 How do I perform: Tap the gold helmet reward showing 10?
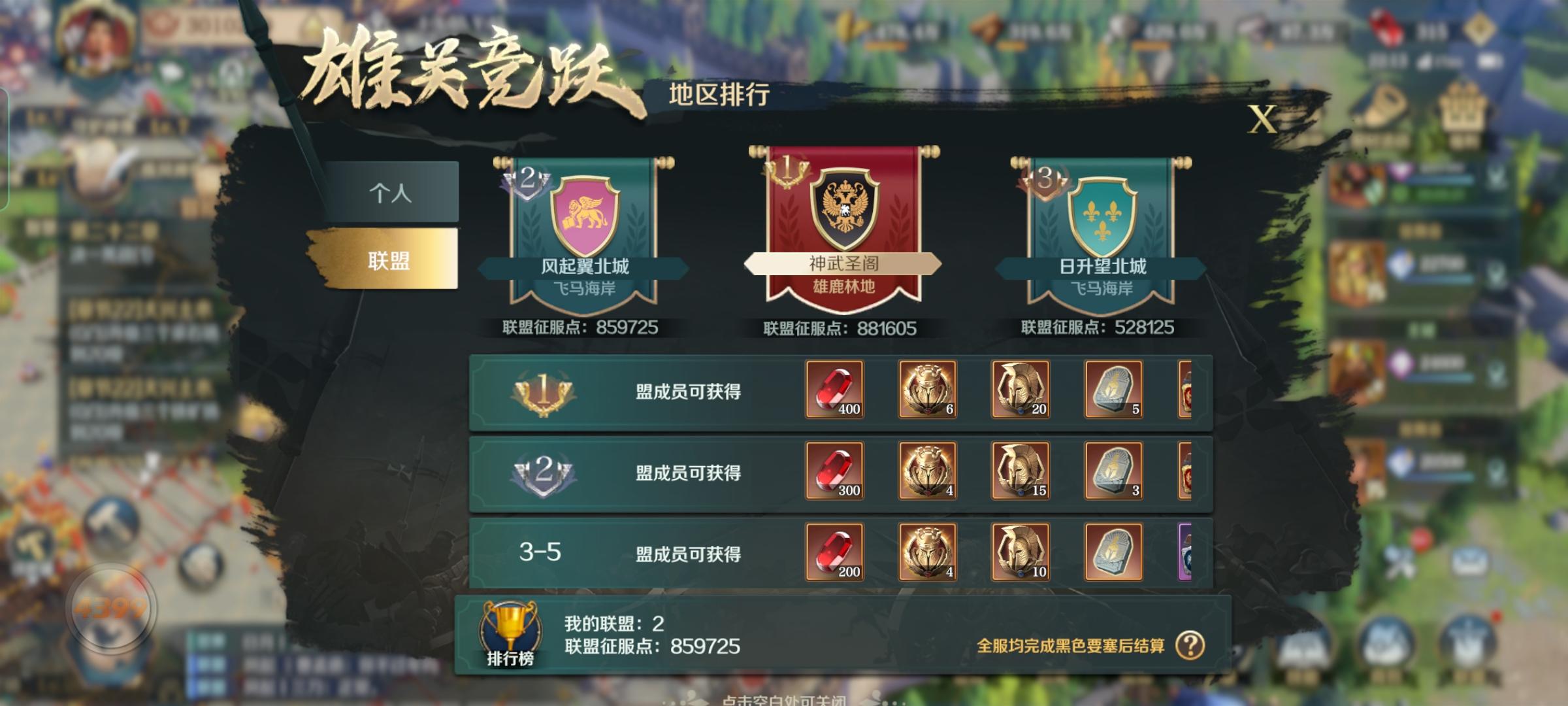click(1021, 552)
